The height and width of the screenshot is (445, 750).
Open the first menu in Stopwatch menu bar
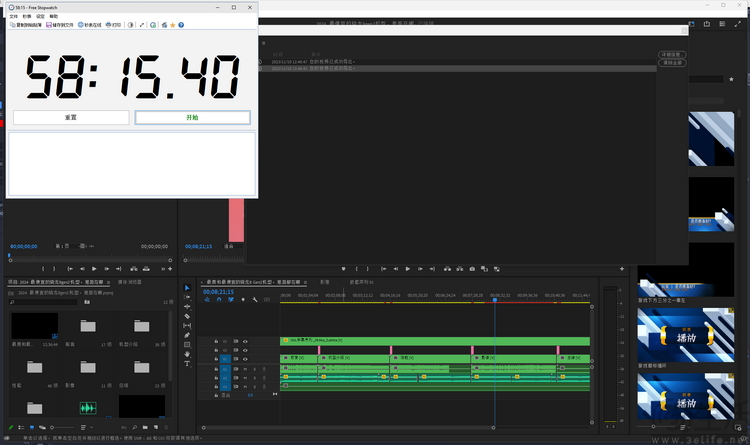pos(13,16)
